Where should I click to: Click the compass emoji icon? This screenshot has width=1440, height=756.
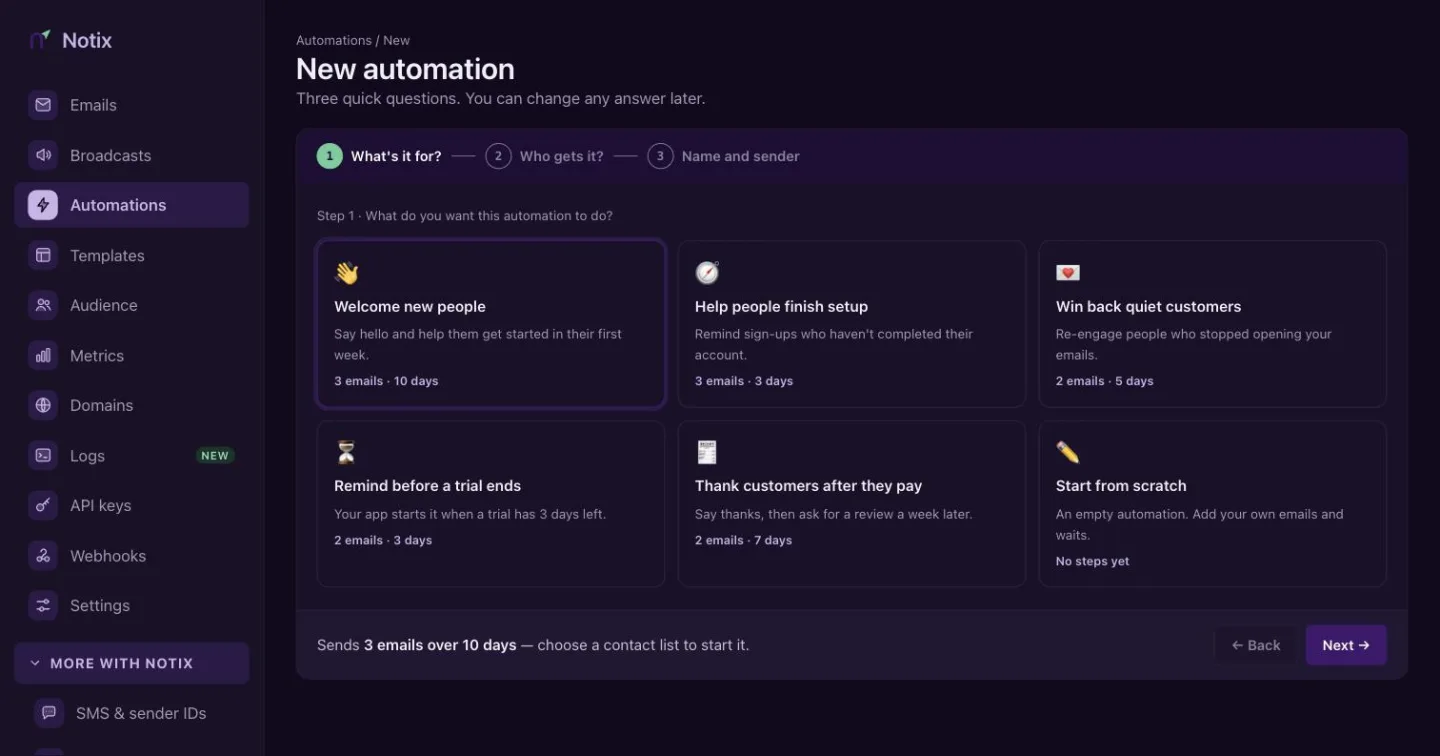coord(707,273)
